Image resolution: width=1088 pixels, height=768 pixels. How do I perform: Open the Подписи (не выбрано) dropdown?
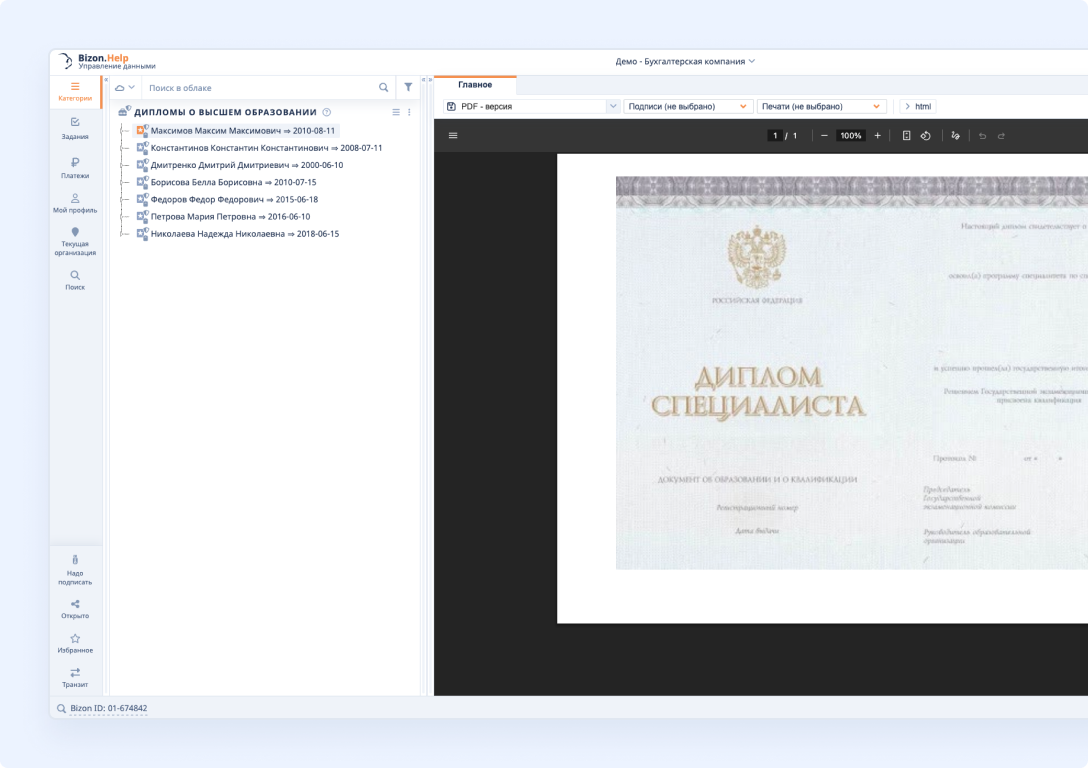(x=688, y=105)
